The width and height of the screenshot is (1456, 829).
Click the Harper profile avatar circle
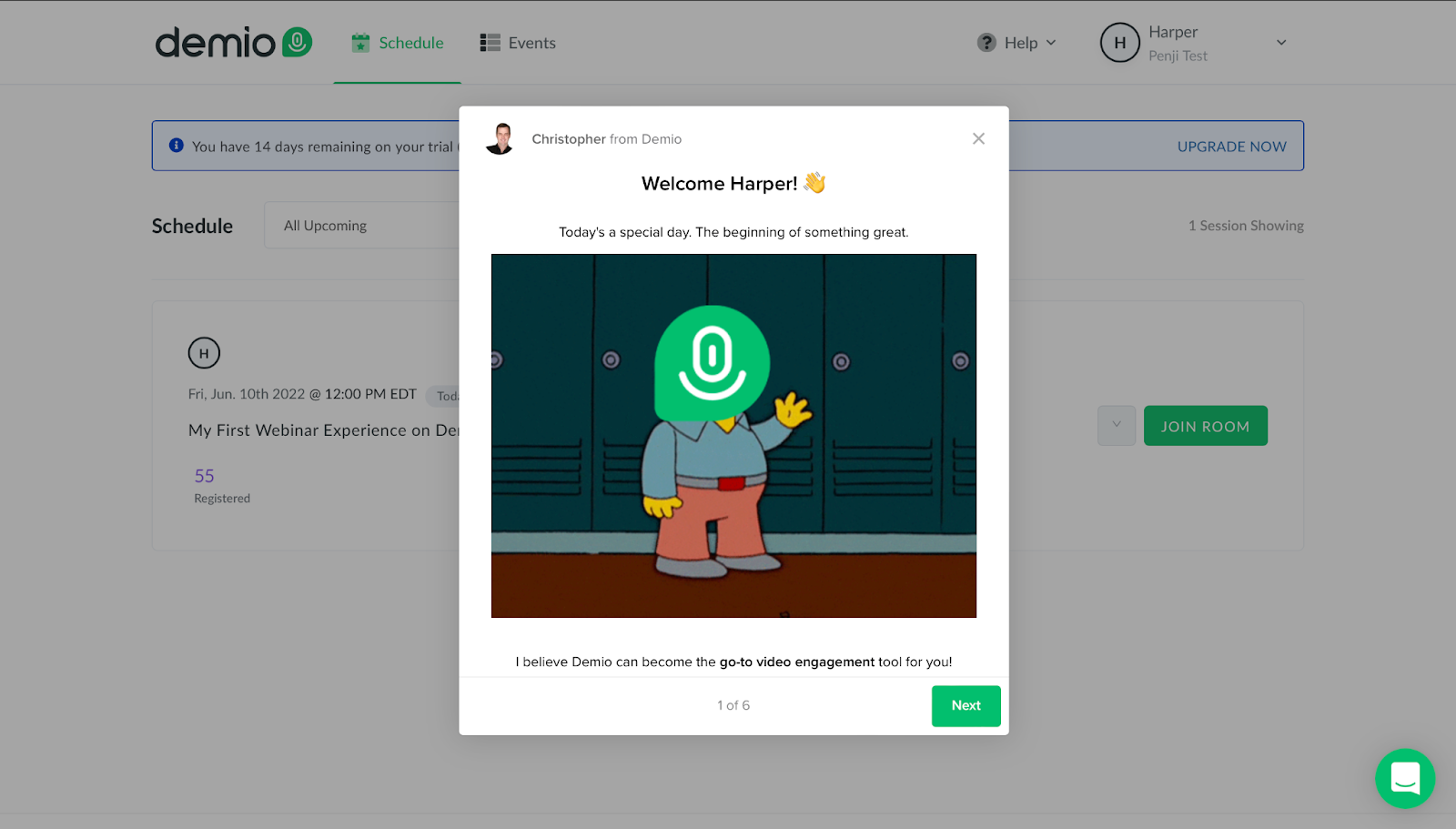(1120, 43)
